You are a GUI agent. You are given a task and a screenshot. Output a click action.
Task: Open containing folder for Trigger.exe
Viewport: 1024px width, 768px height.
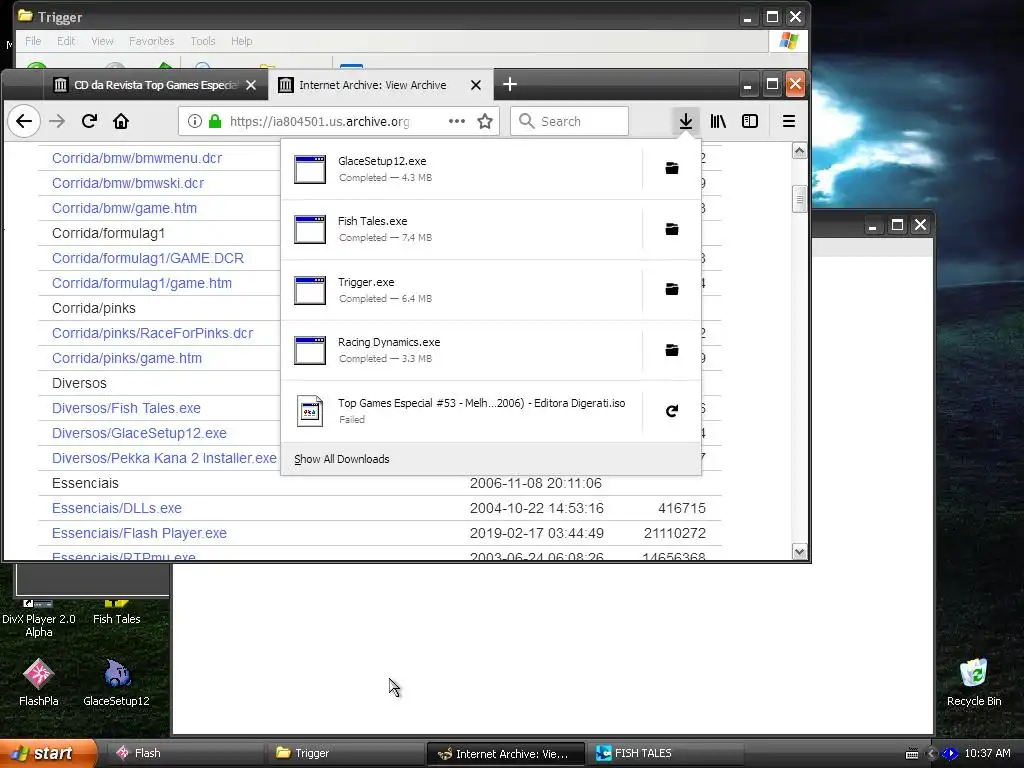click(671, 289)
